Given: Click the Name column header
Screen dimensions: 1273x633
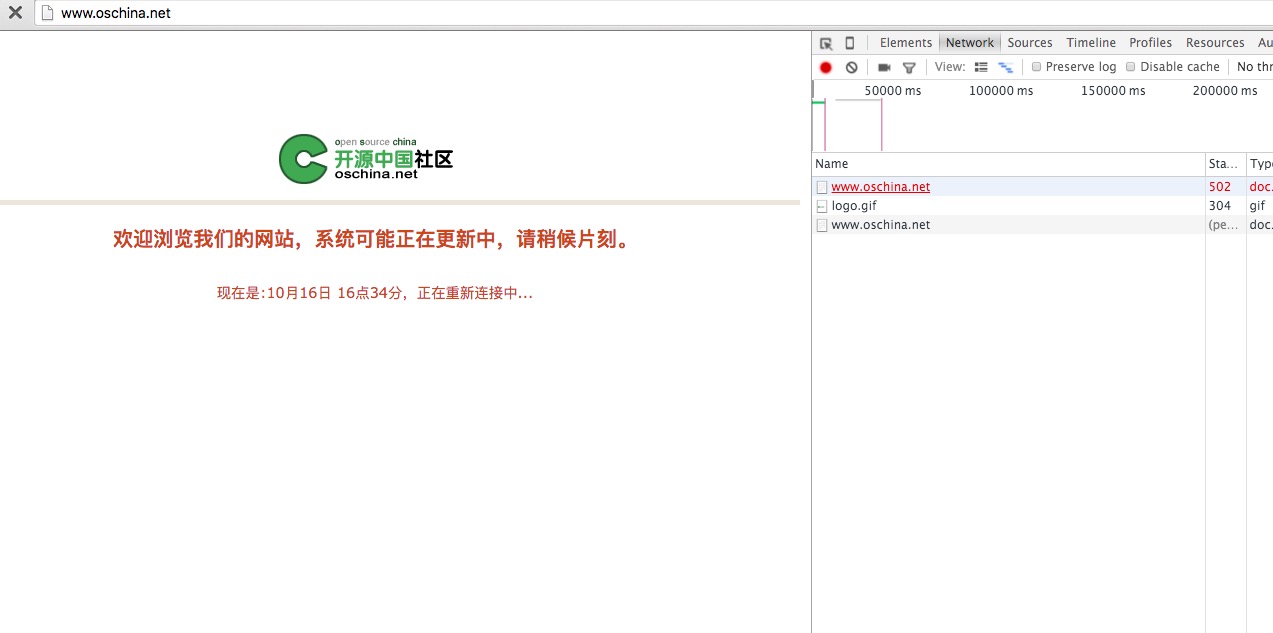Looking at the screenshot, I should 1009,164.
